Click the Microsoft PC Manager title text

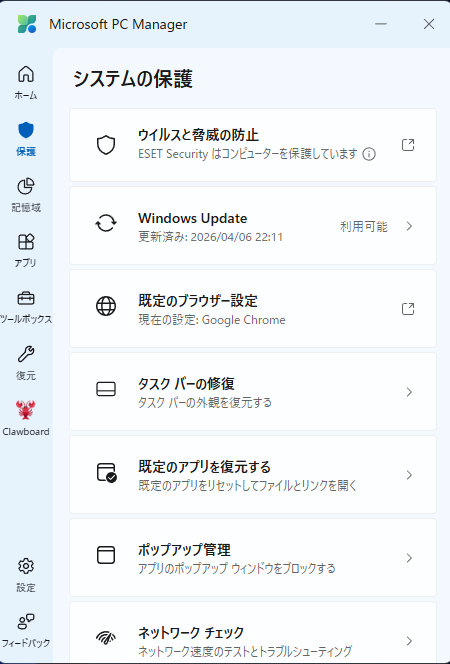pyautogui.click(x=118, y=24)
